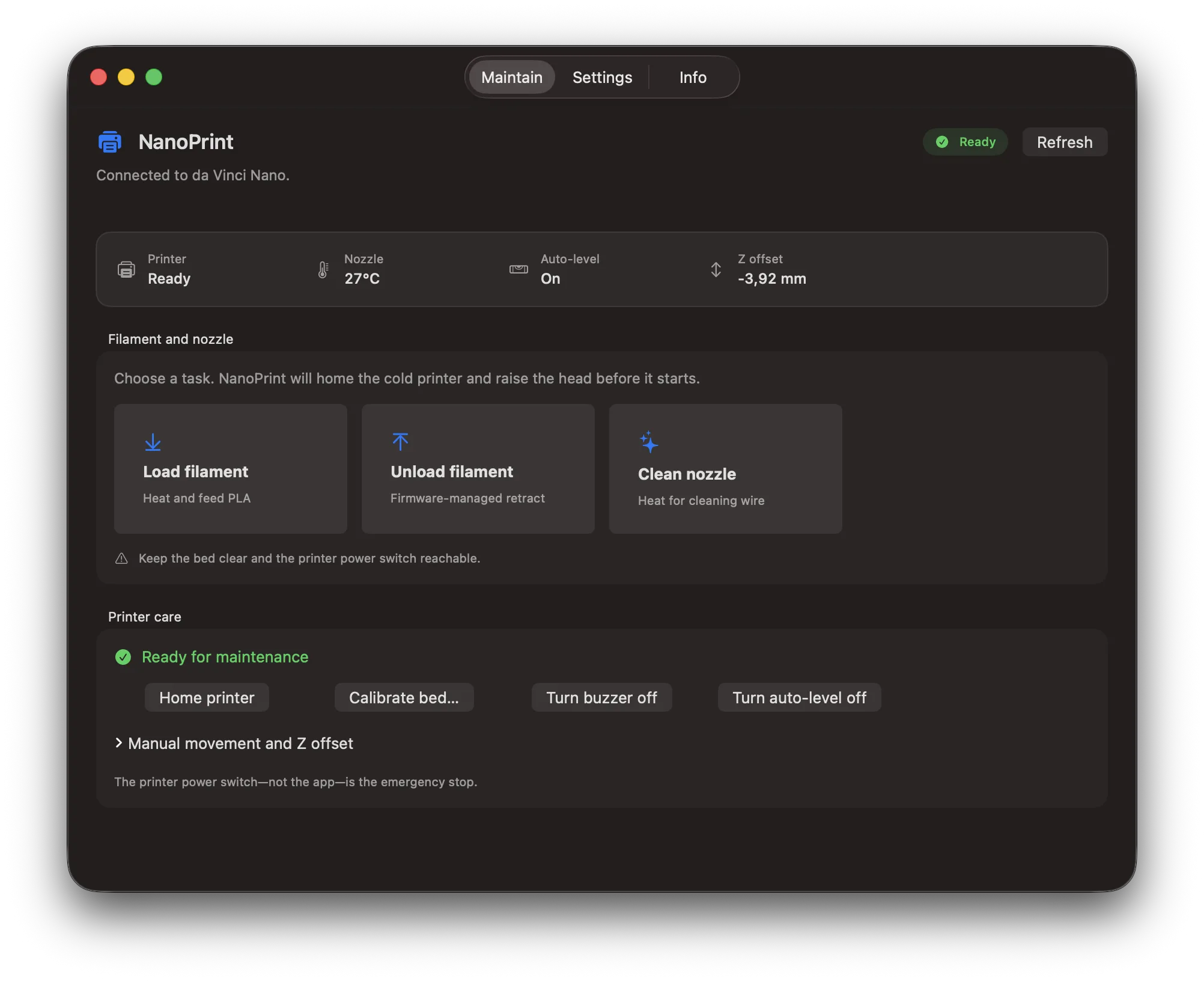Screen dimensions: 1204x981
Task: Click the NanoPrint blue printer app icon
Action: click(110, 142)
